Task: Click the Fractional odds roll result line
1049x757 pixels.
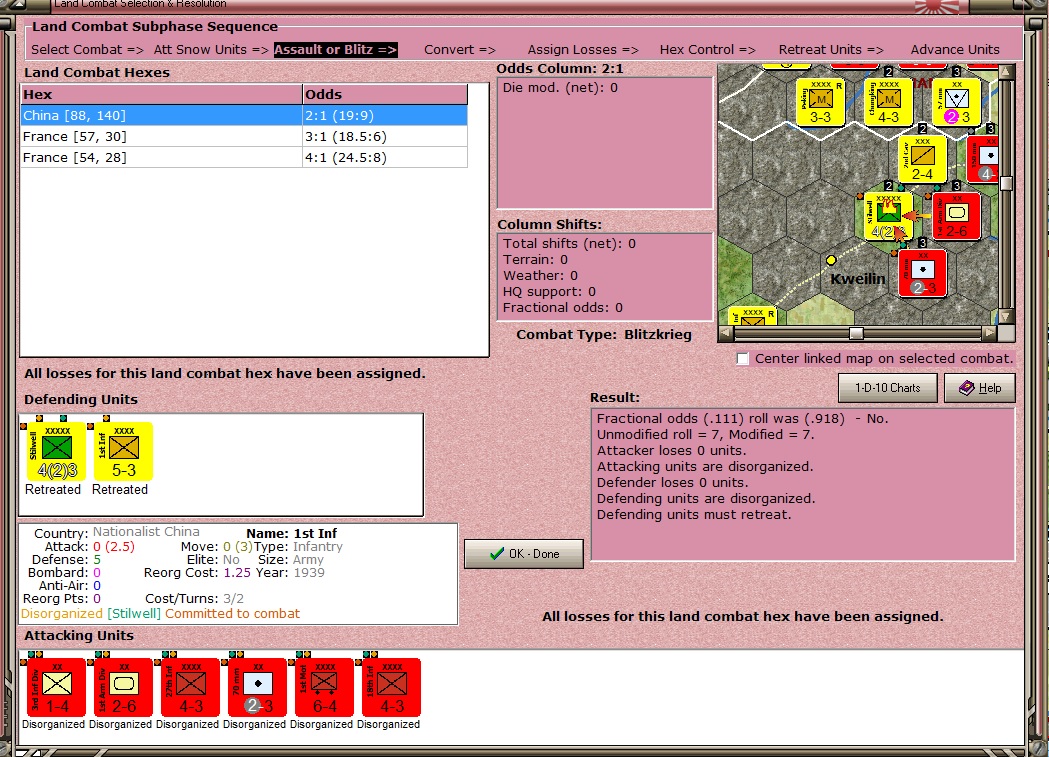Action: tap(743, 419)
